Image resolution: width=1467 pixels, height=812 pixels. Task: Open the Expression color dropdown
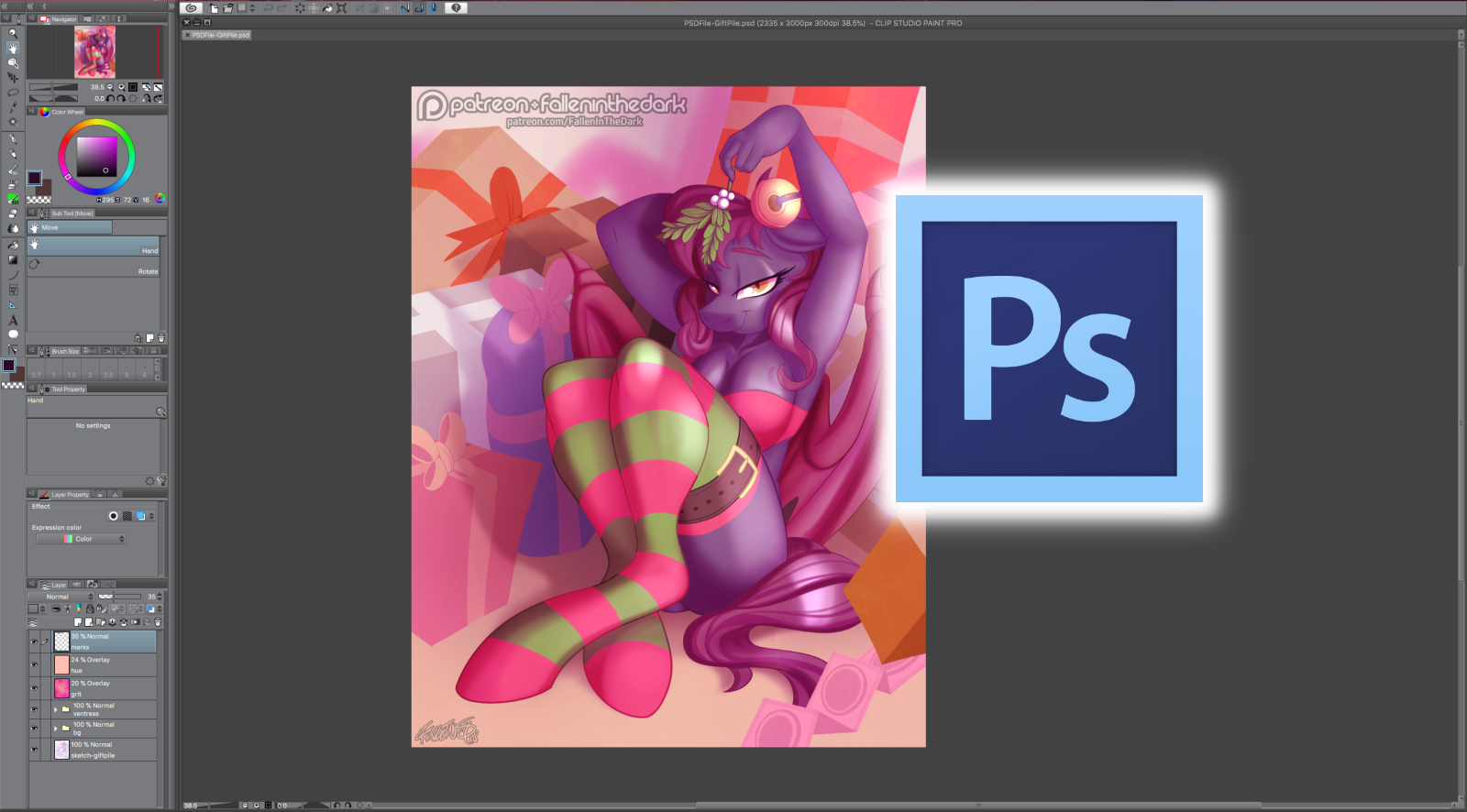pyautogui.click(x=81, y=539)
